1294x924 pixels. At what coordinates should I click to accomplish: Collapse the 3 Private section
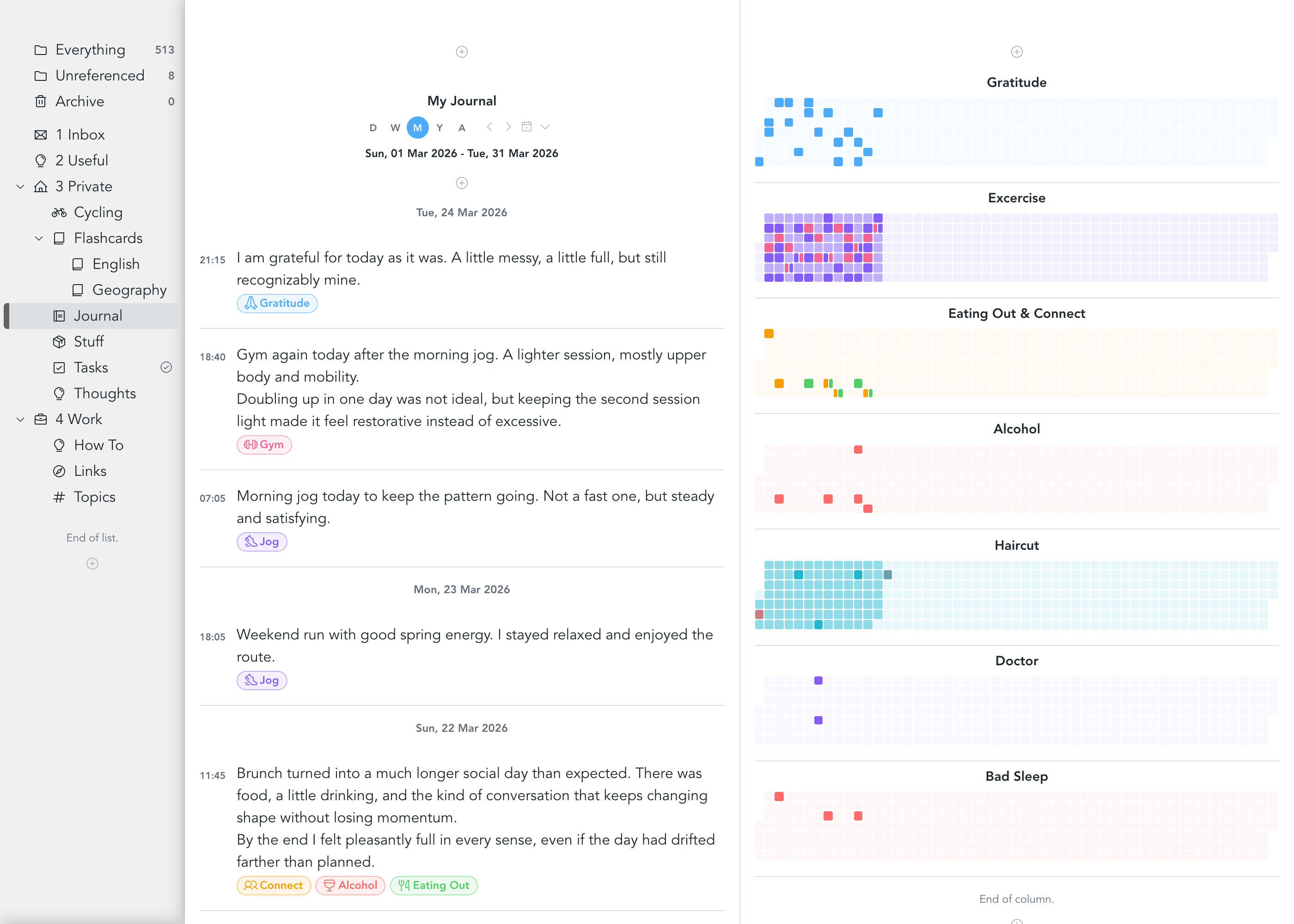(20, 186)
